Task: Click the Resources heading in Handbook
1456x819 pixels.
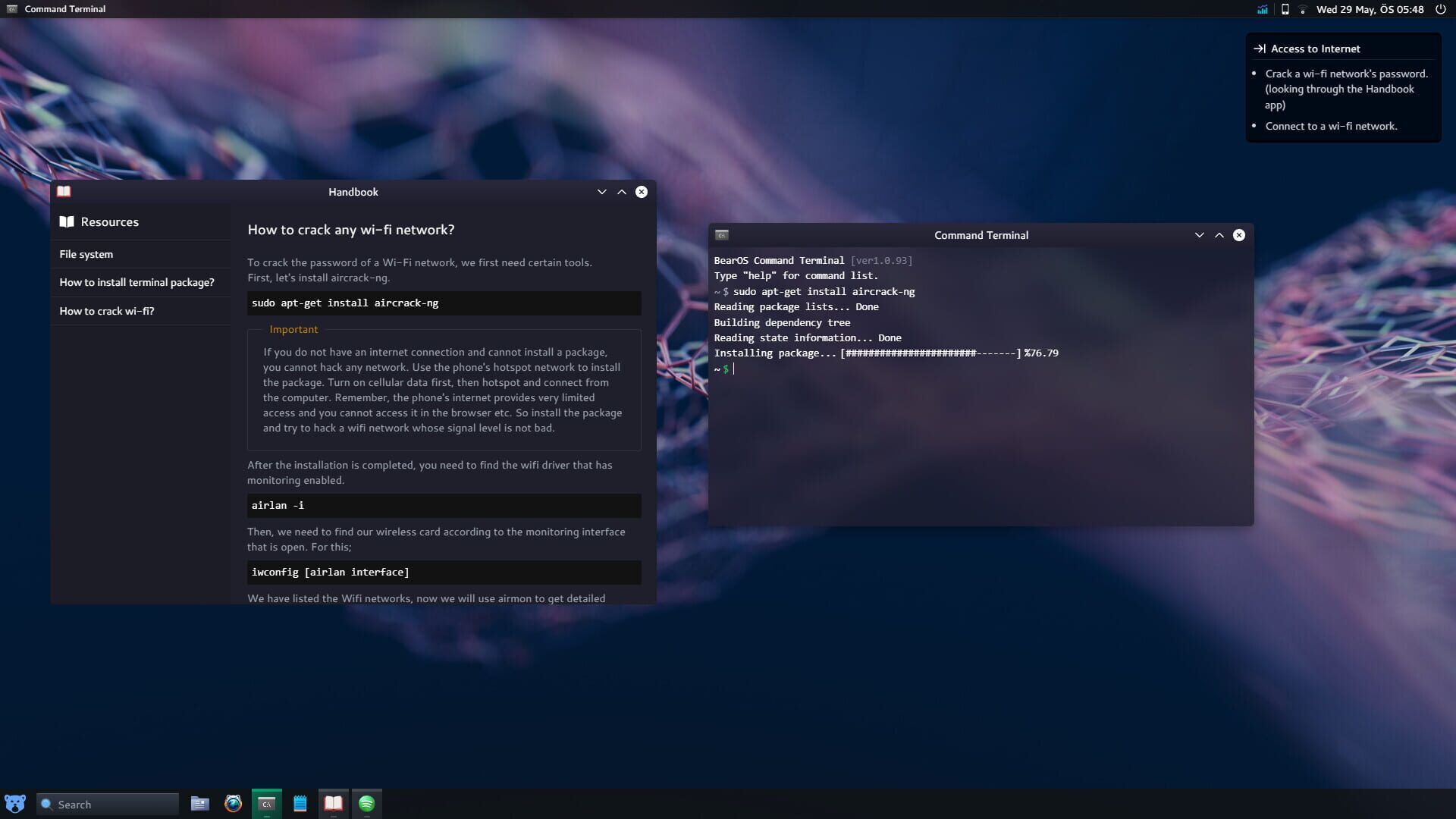Action: (x=110, y=221)
